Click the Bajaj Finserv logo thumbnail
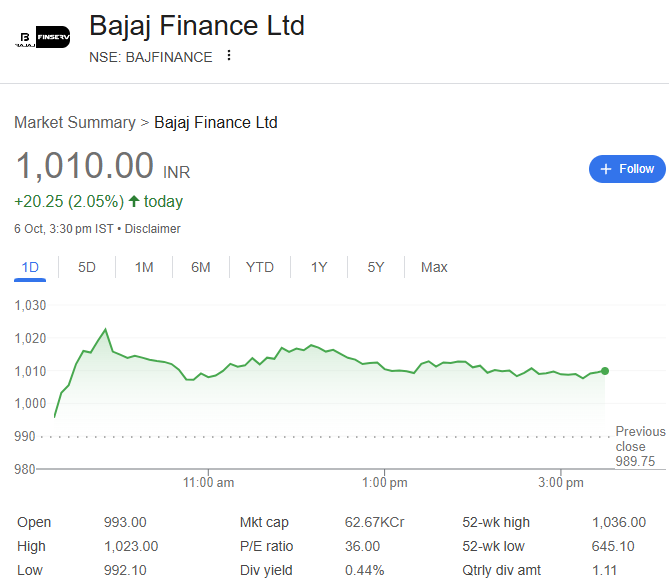This screenshot has width=669, height=586. (42, 38)
